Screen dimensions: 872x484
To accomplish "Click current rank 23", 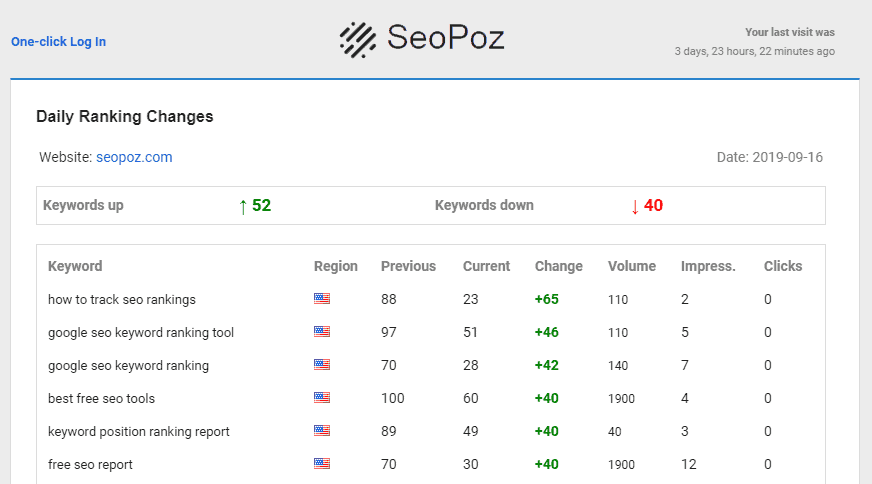I will 470,299.
